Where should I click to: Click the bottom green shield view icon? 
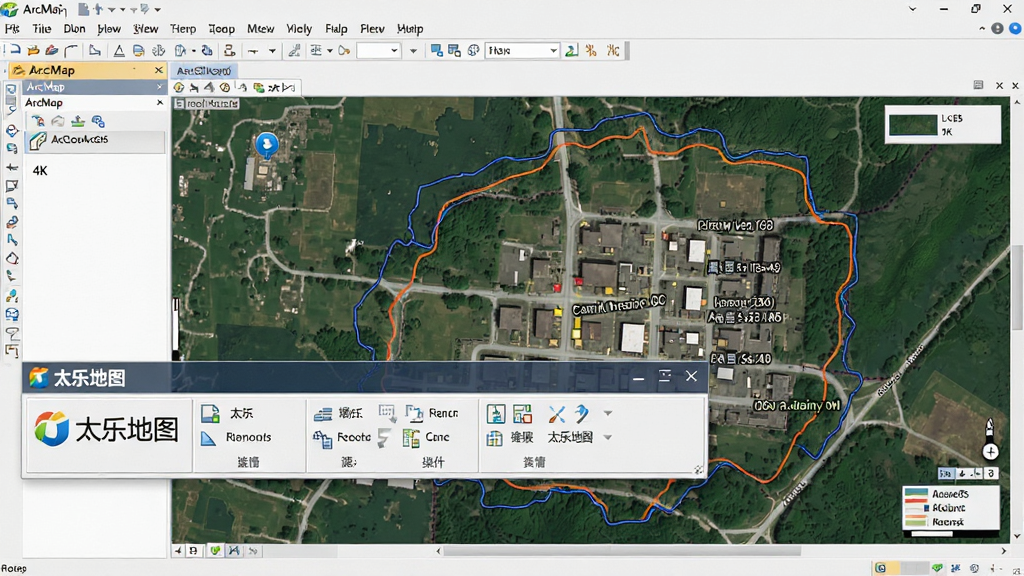point(215,551)
